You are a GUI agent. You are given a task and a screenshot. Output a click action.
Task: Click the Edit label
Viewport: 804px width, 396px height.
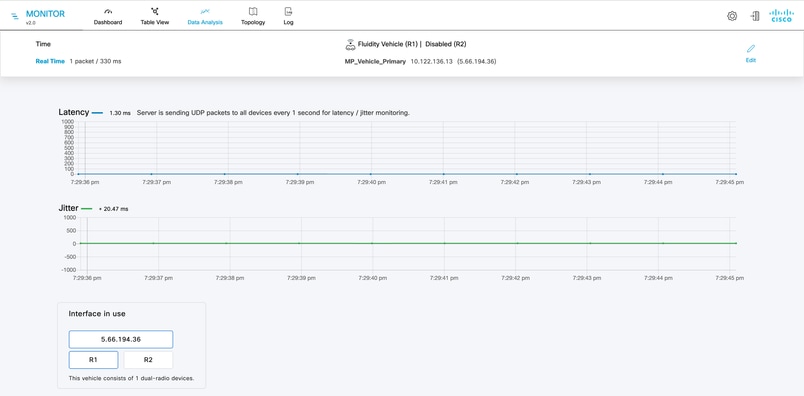751,60
